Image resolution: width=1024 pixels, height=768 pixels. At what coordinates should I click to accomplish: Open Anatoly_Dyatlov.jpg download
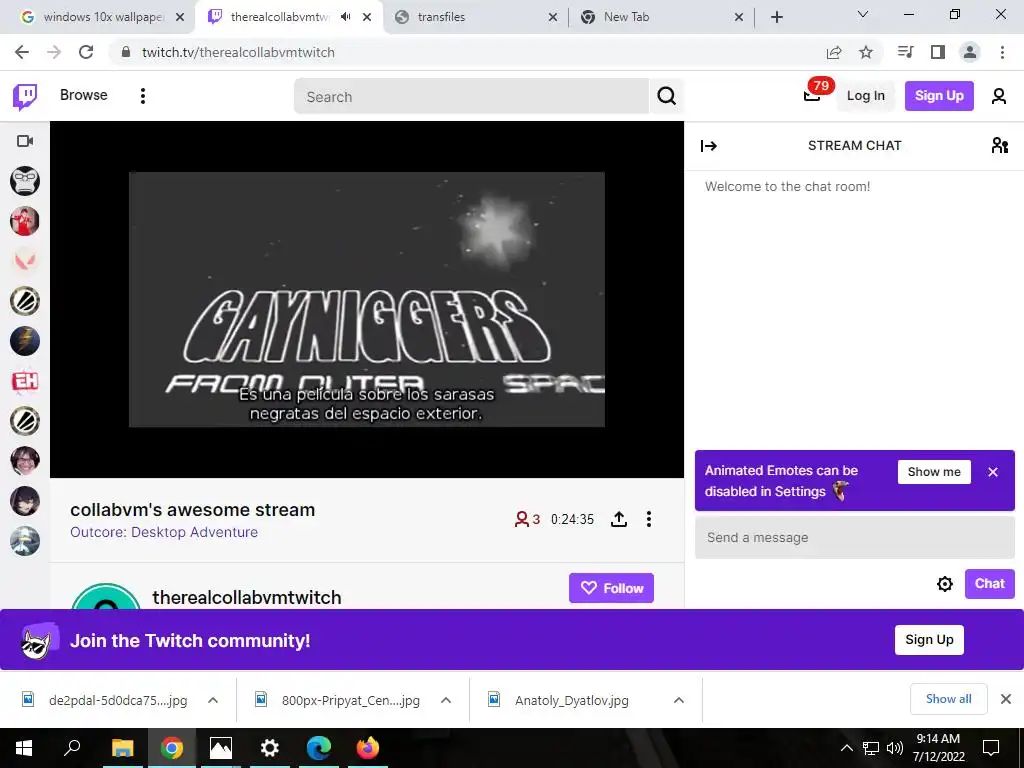(571, 700)
